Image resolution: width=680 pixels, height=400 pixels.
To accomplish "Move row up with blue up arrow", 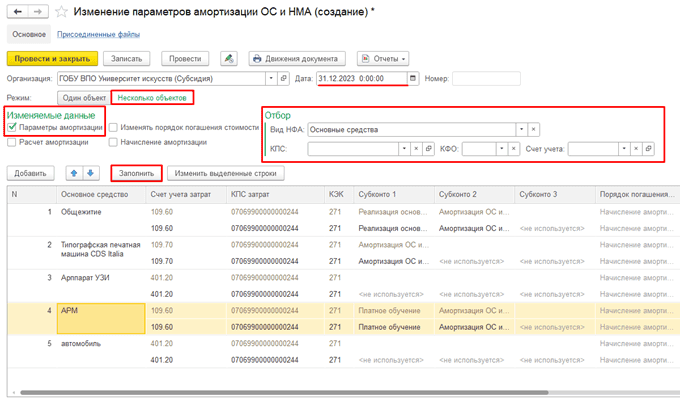I will tap(74, 173).
